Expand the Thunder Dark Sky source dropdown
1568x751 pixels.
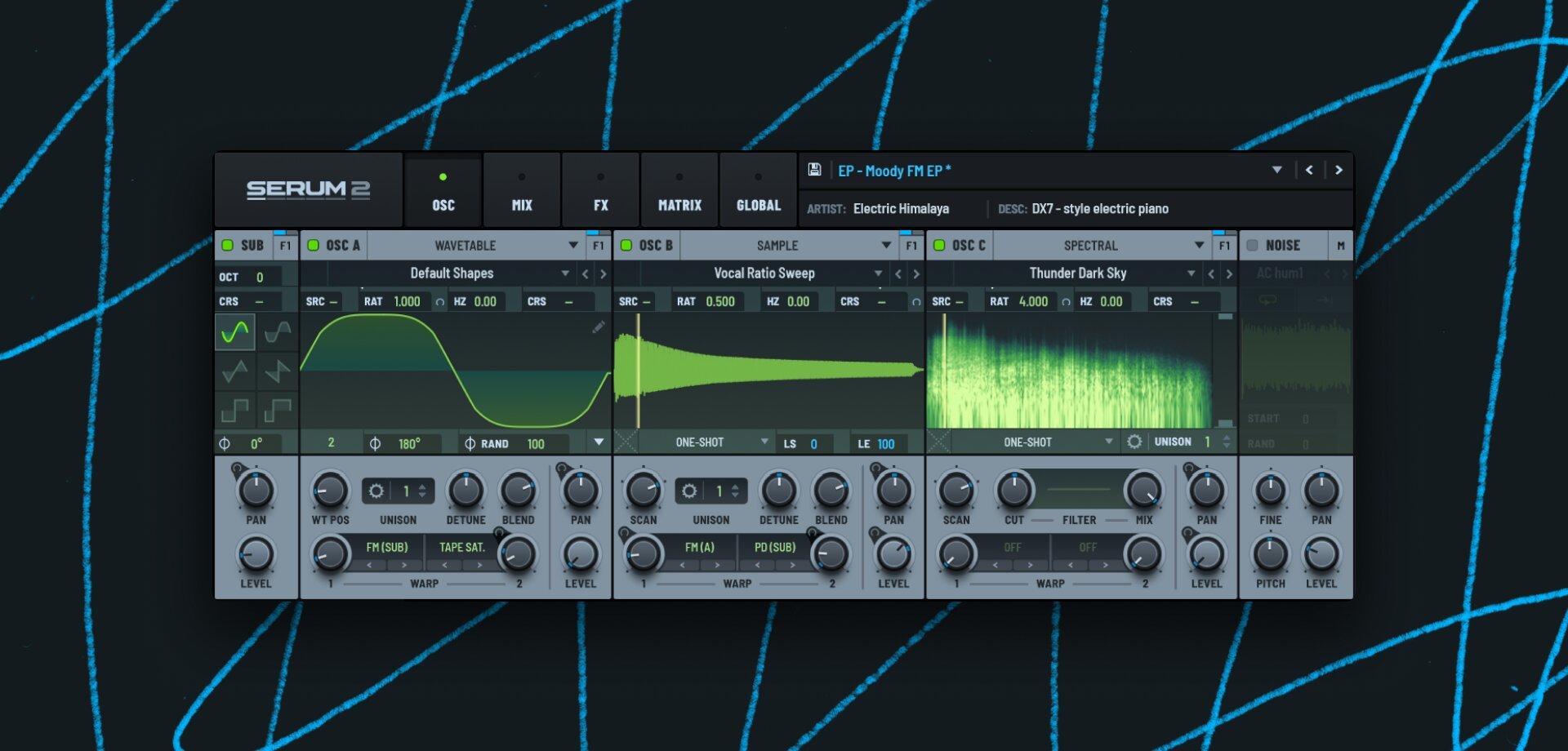[1191, 273]
